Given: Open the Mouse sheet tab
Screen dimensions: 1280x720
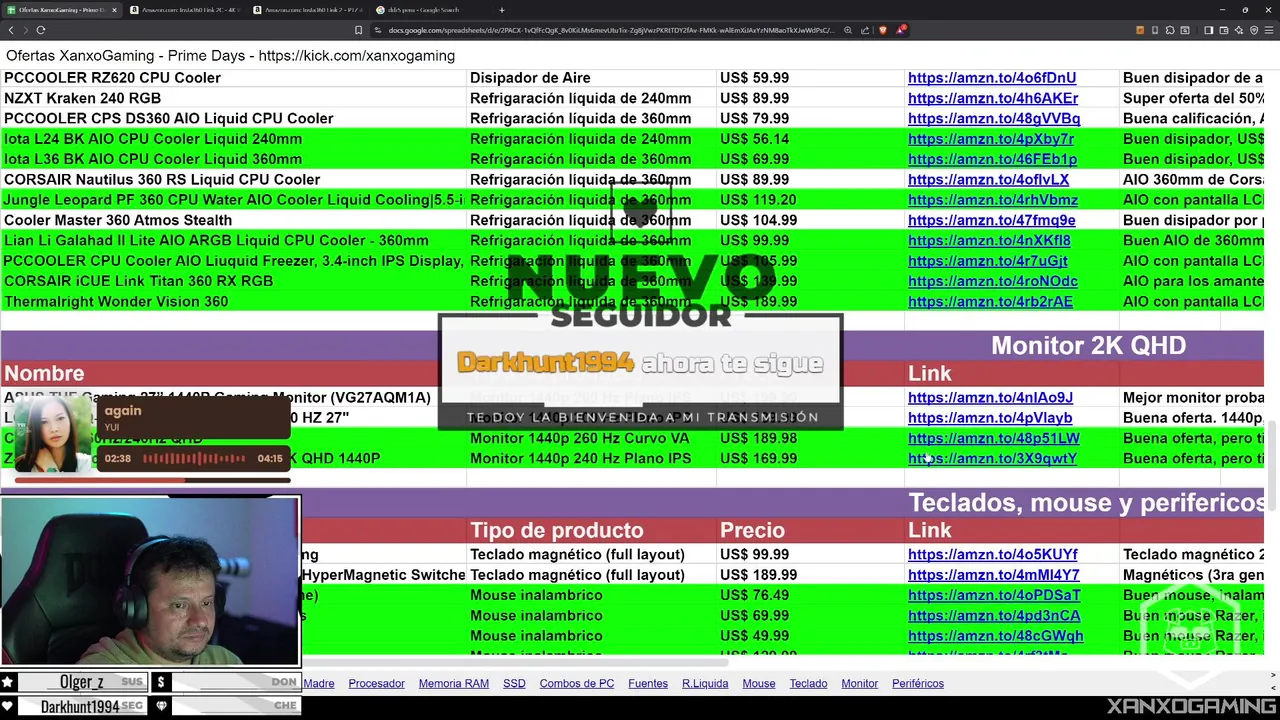Looking at the screenshot, I should click(758, 684).
